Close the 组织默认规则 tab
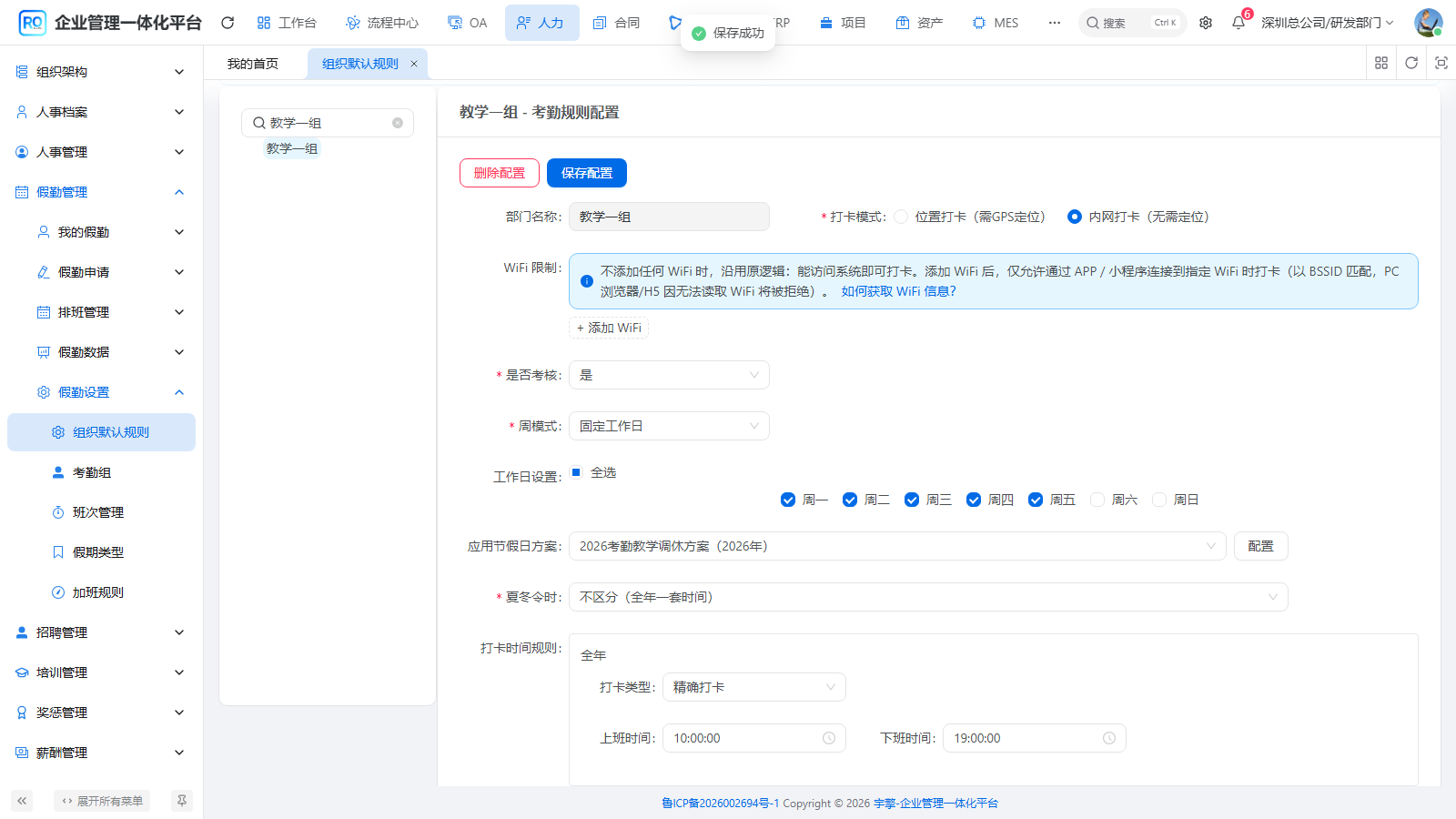Viewport: 1456px width, 819px height. pos(413,64)
